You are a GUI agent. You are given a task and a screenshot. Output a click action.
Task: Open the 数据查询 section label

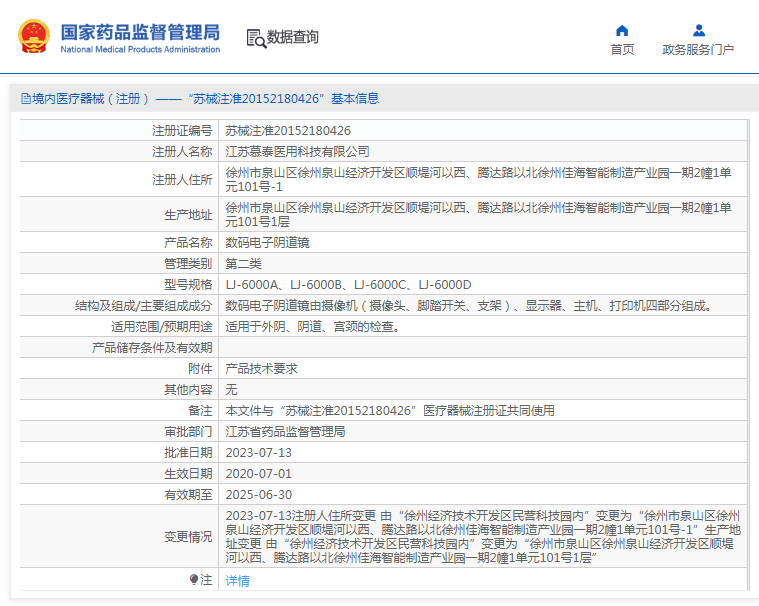pos(293,38)
